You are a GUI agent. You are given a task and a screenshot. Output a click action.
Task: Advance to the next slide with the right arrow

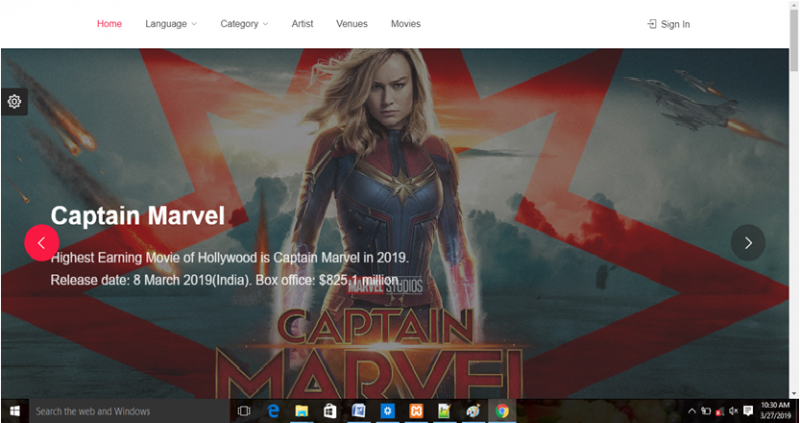[x=748, y=243]
